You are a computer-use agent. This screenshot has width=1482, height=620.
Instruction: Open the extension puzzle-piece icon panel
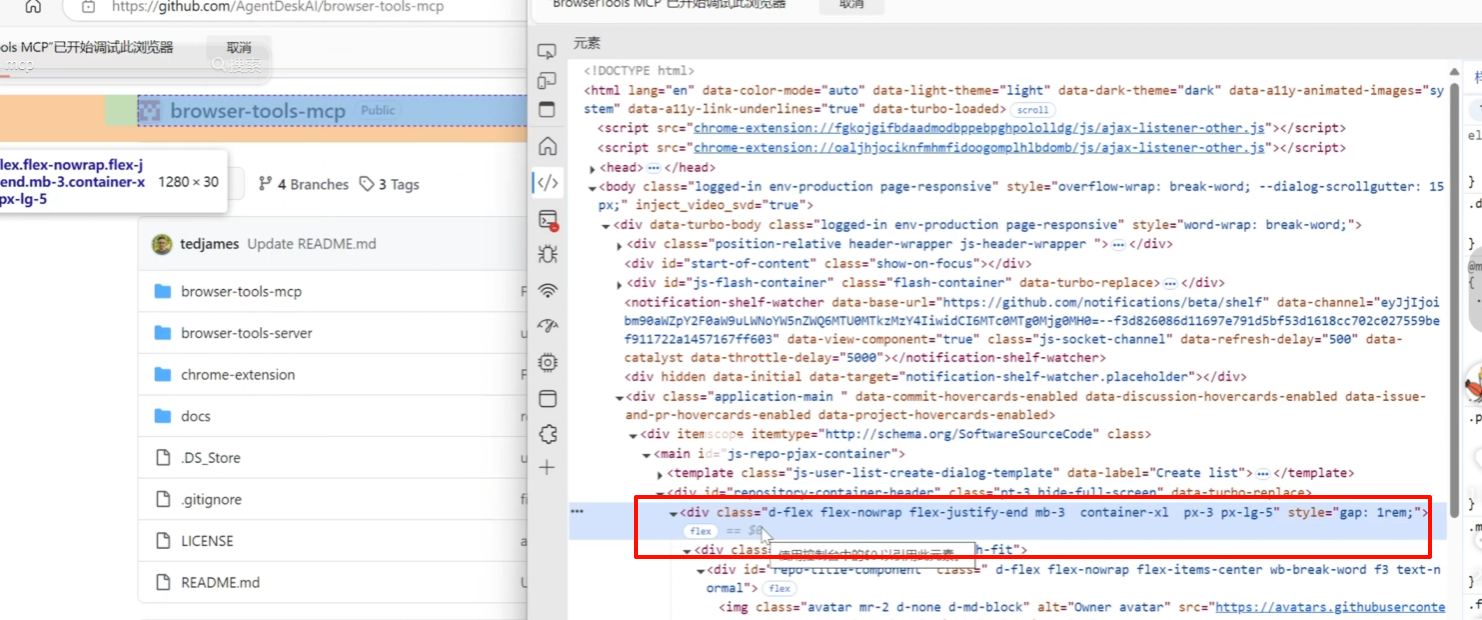coord(547,434)
